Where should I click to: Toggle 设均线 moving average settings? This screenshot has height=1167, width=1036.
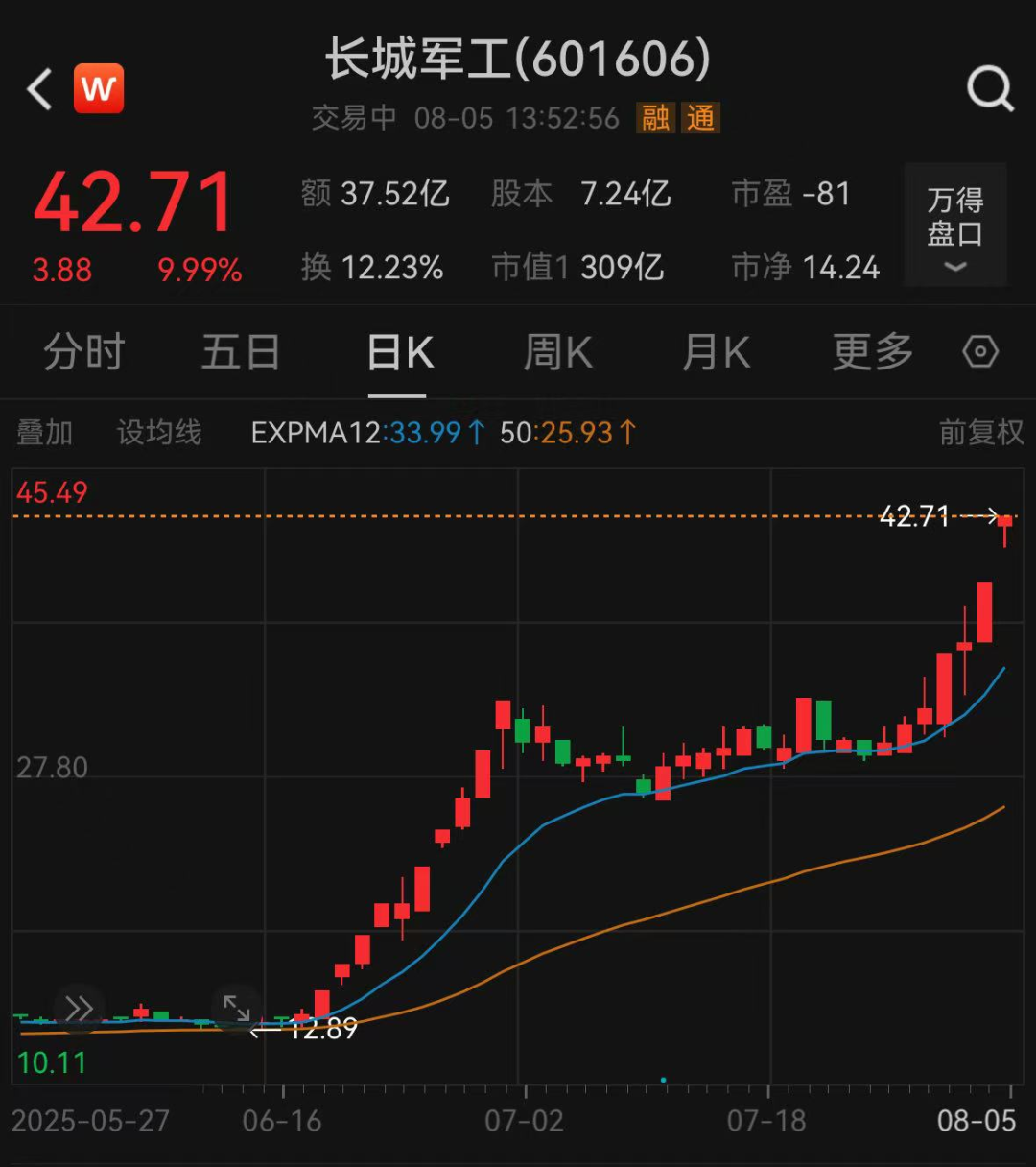point(156,433)
